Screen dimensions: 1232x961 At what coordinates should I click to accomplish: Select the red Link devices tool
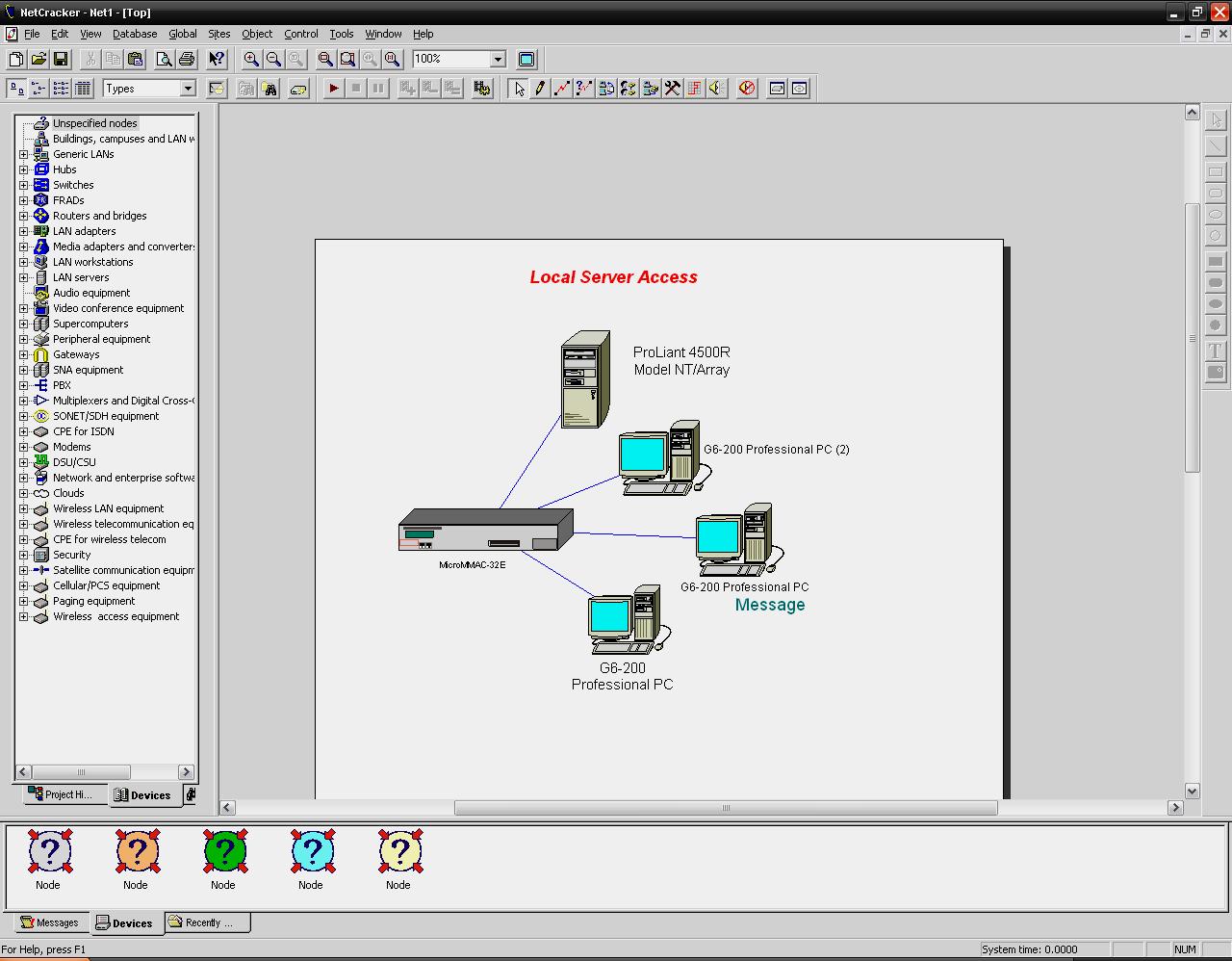[562, 89]
